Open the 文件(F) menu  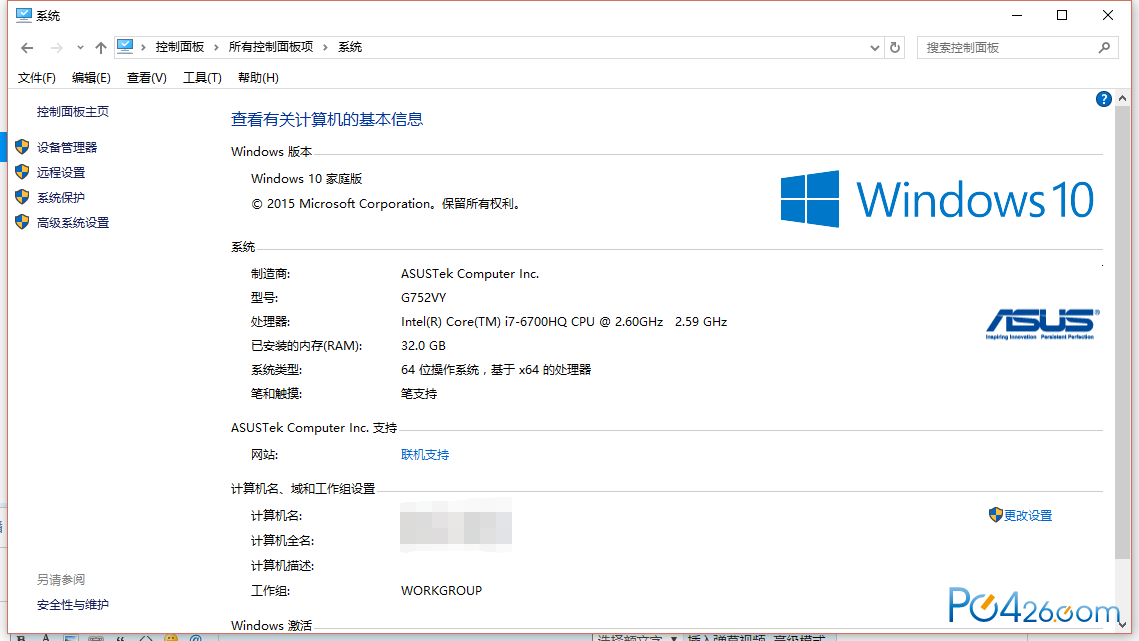pyautogui.click(x=36, y=78)
